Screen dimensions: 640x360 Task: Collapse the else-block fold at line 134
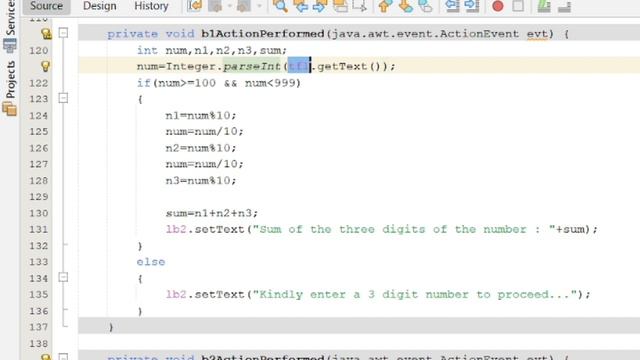pyautogui.click(x=63, y=278)
